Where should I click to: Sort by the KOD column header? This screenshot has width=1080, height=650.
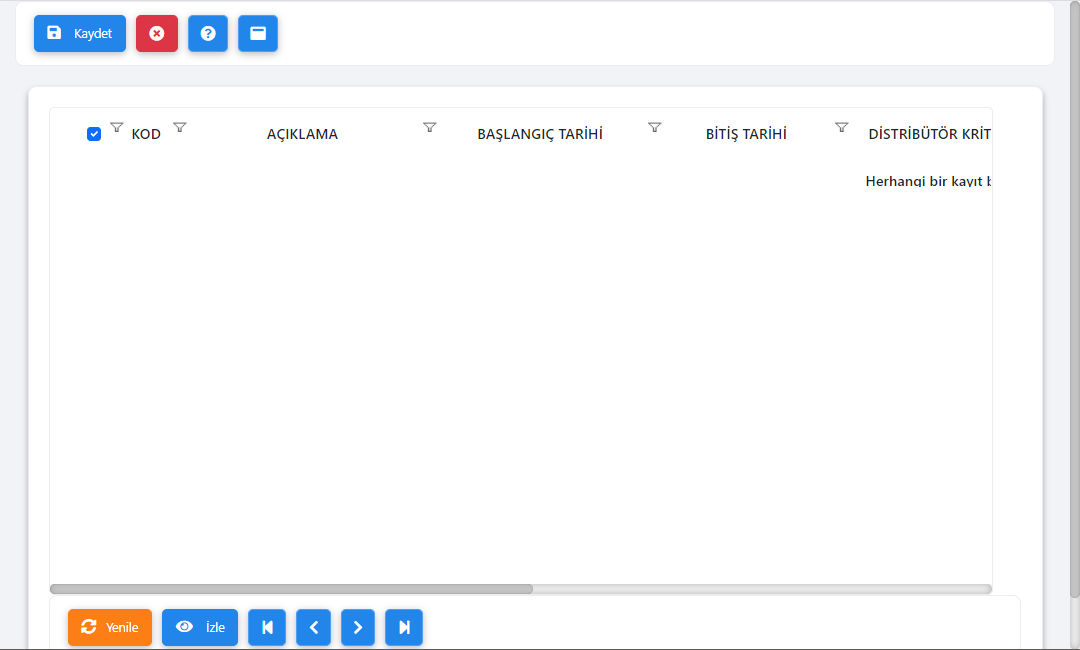pos(146,134)
